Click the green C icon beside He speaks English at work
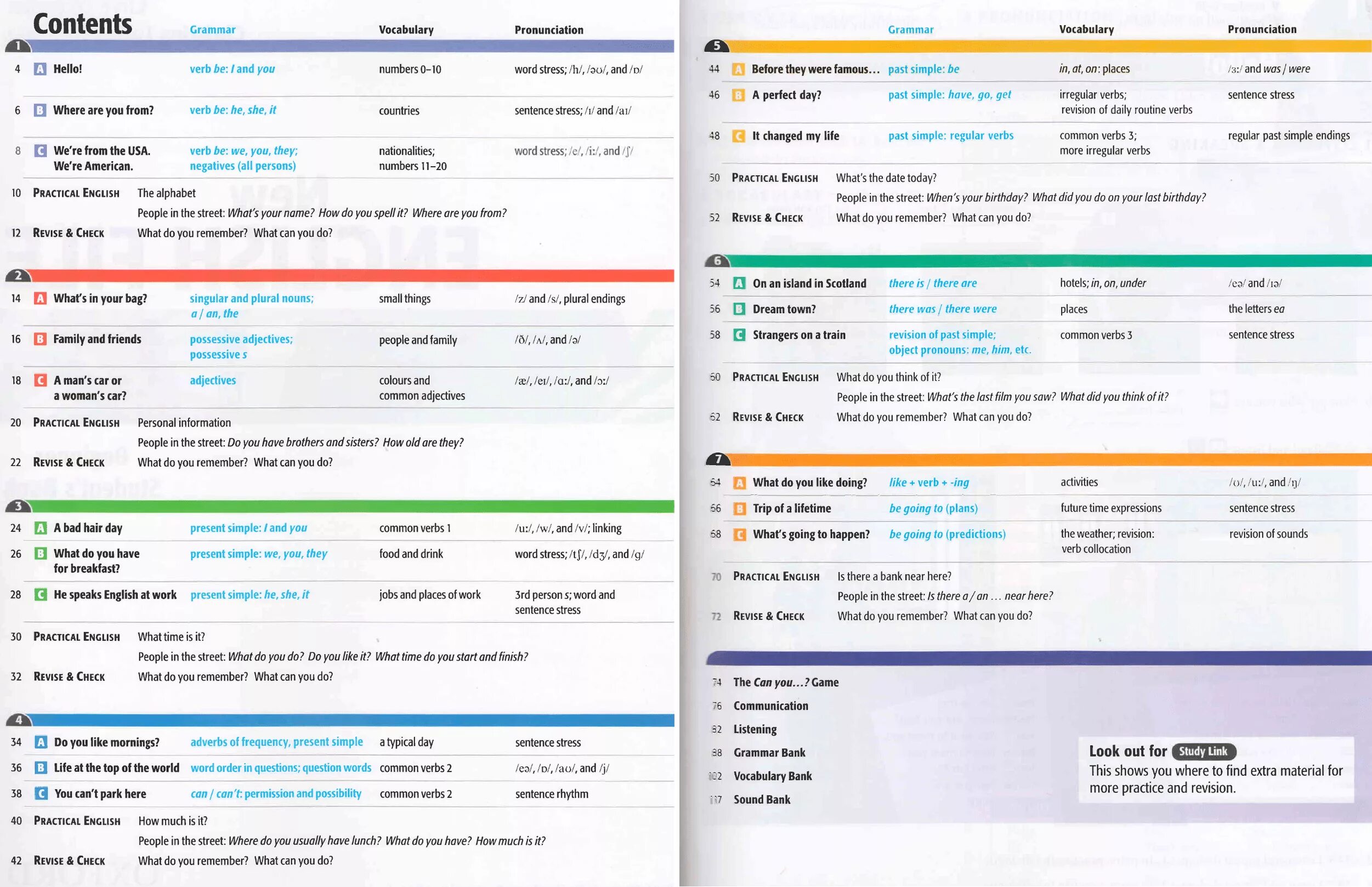 41,594
